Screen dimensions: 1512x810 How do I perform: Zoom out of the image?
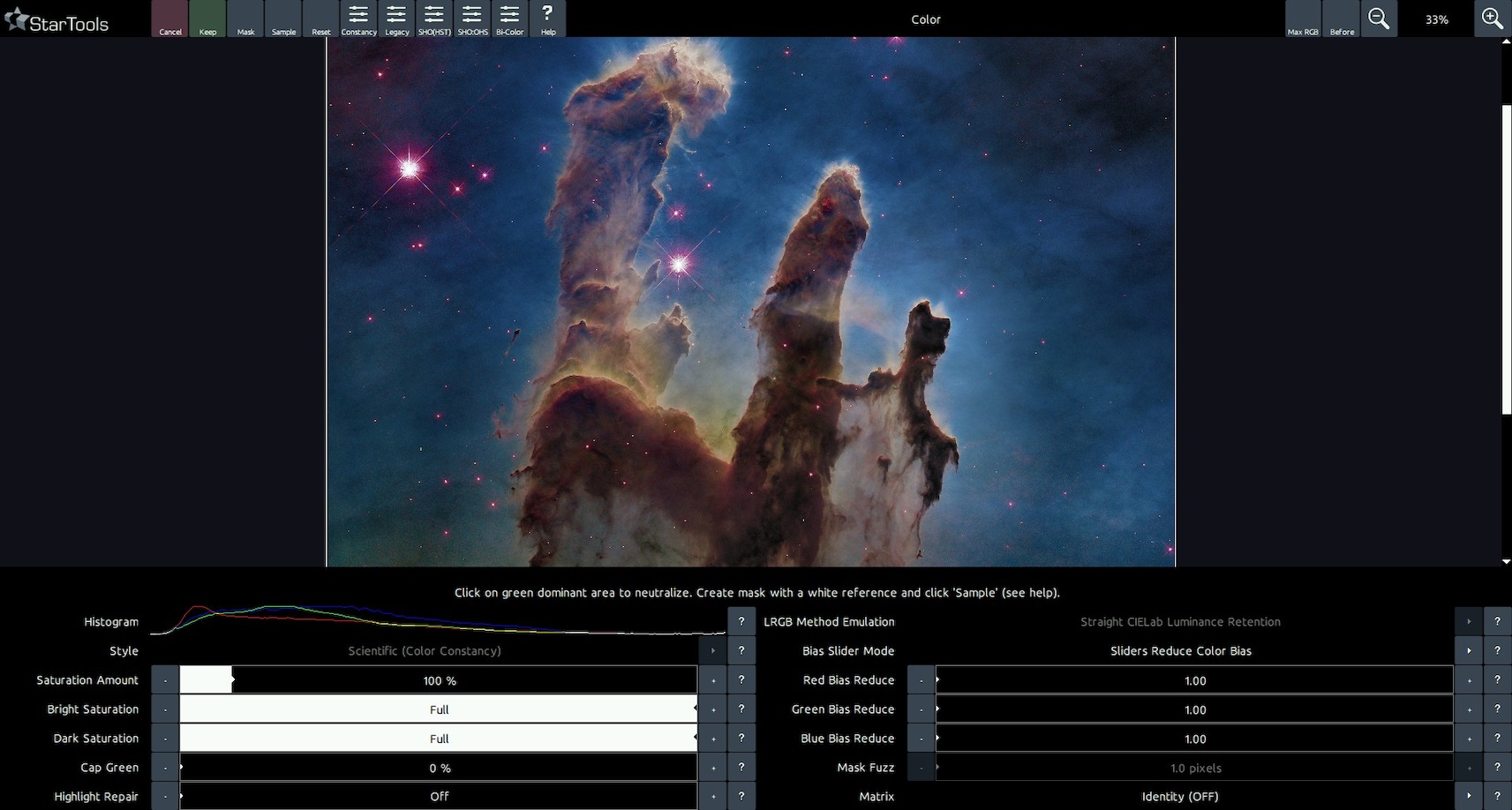click(x=1379, y=18)
